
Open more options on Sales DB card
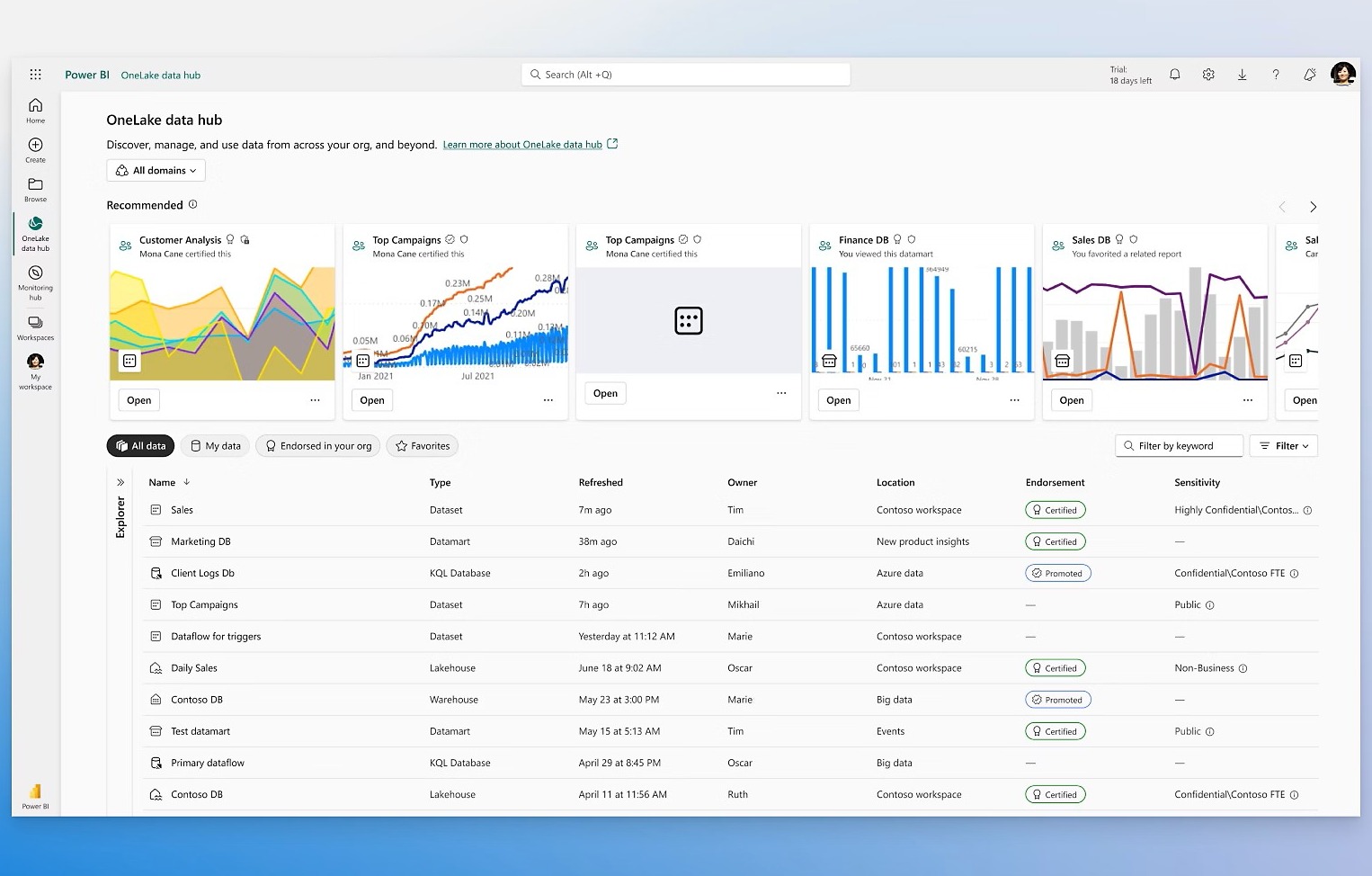coord(1247,400)
